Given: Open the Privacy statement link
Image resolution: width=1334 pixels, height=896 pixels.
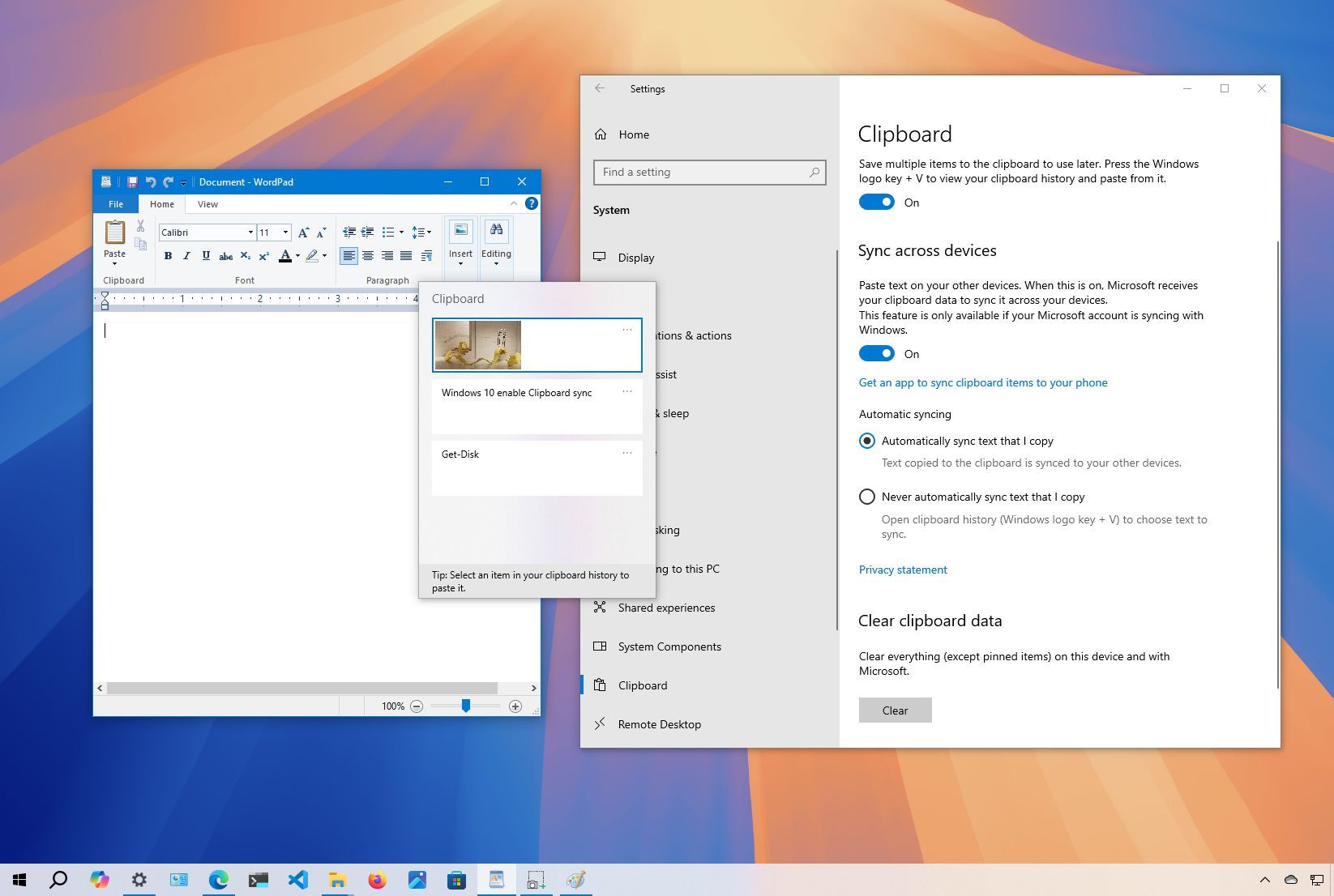Looking at the screenshot, I should (902, 570).
